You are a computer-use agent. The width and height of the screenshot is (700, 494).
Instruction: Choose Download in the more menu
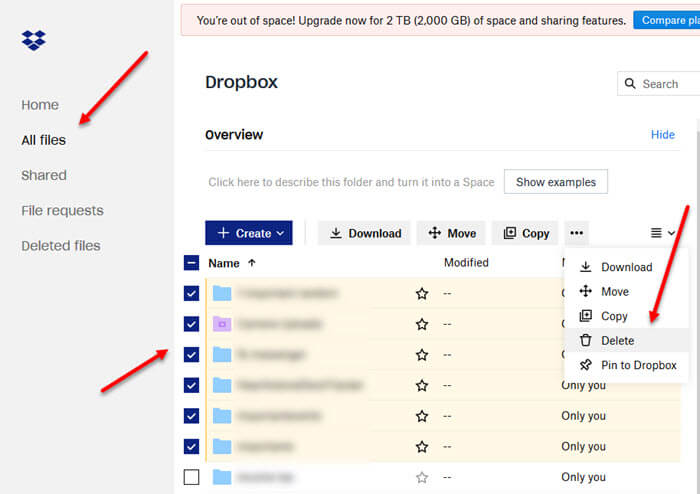[x=626, y=267]
